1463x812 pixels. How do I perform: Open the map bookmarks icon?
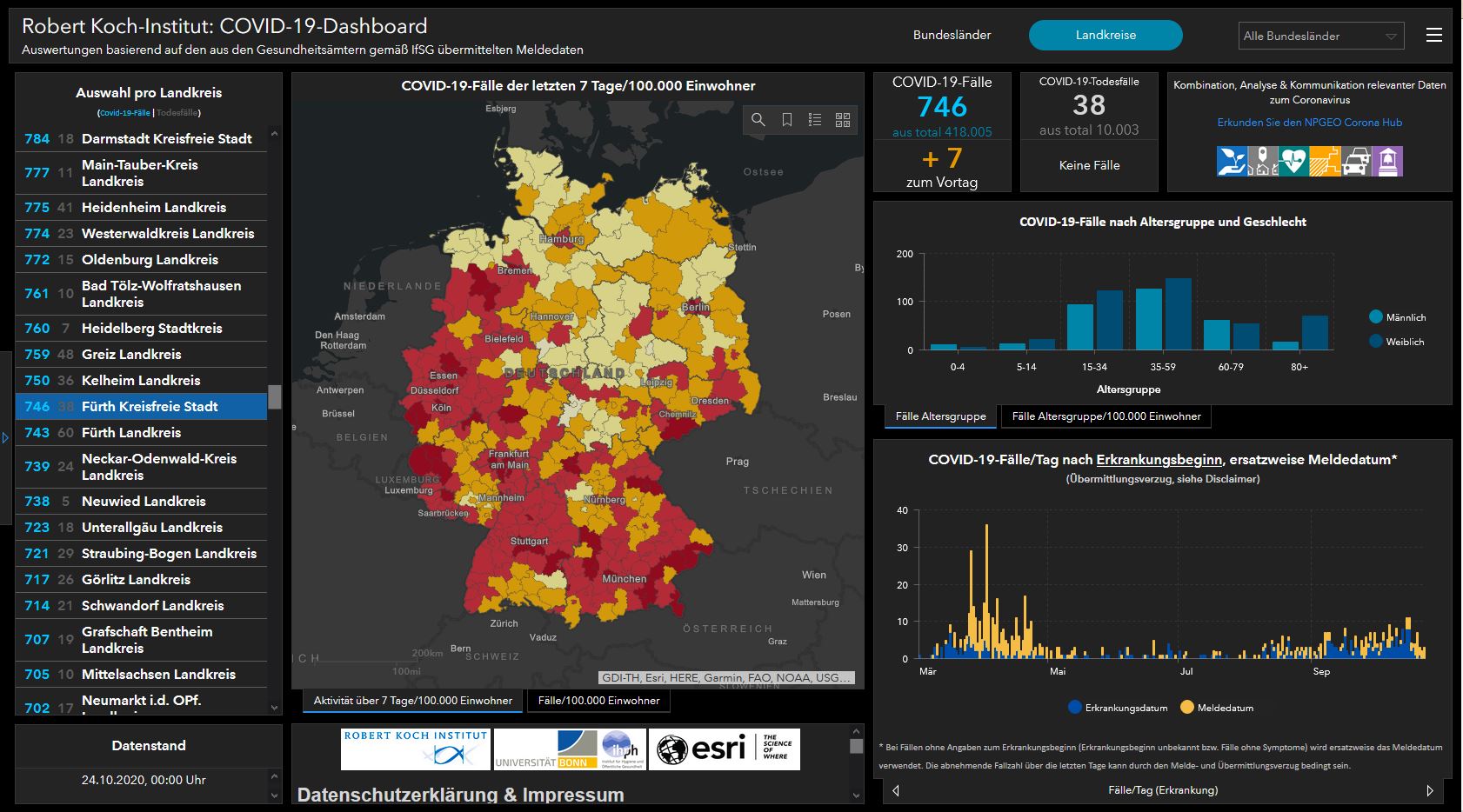coord(787,120)
